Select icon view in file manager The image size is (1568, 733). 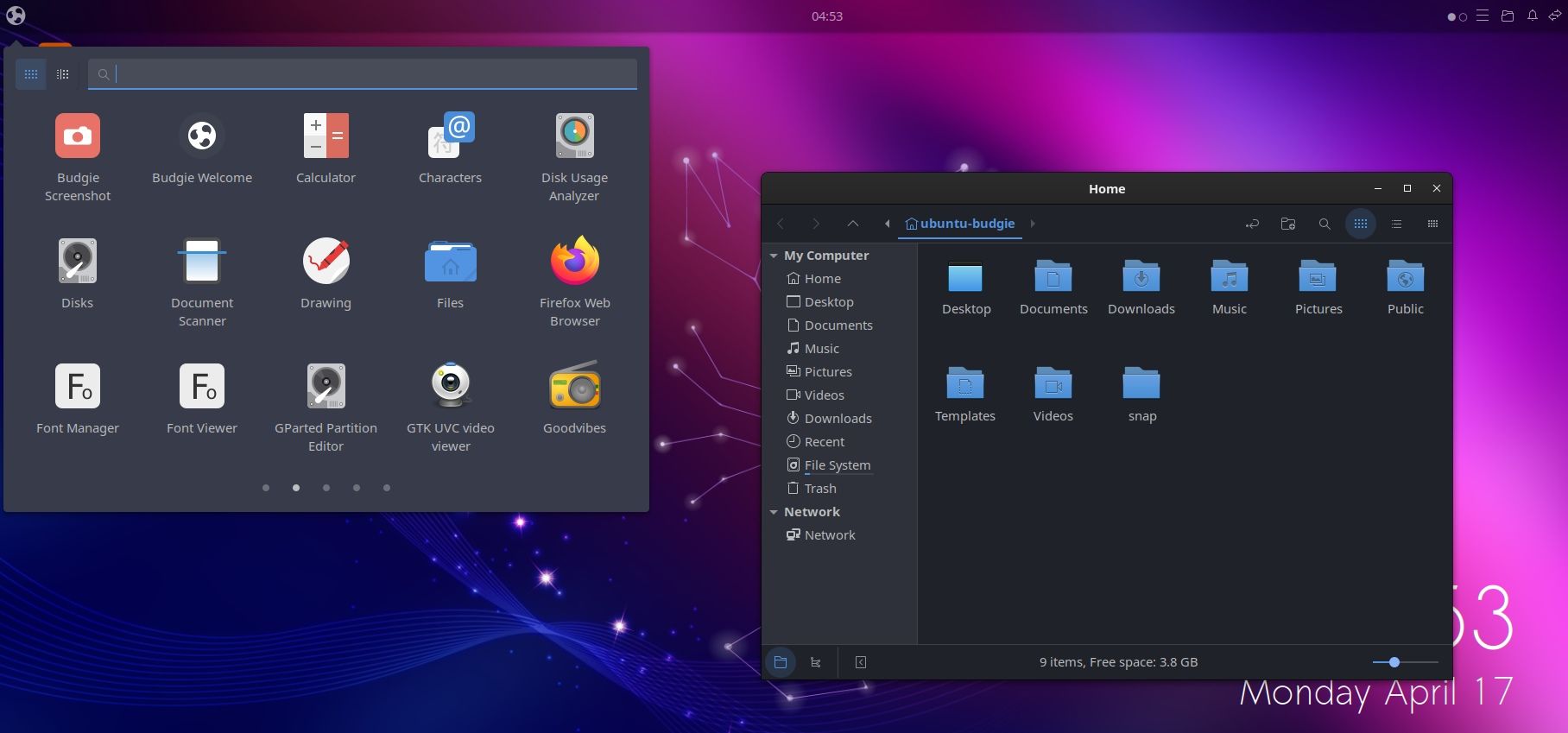1361,224
